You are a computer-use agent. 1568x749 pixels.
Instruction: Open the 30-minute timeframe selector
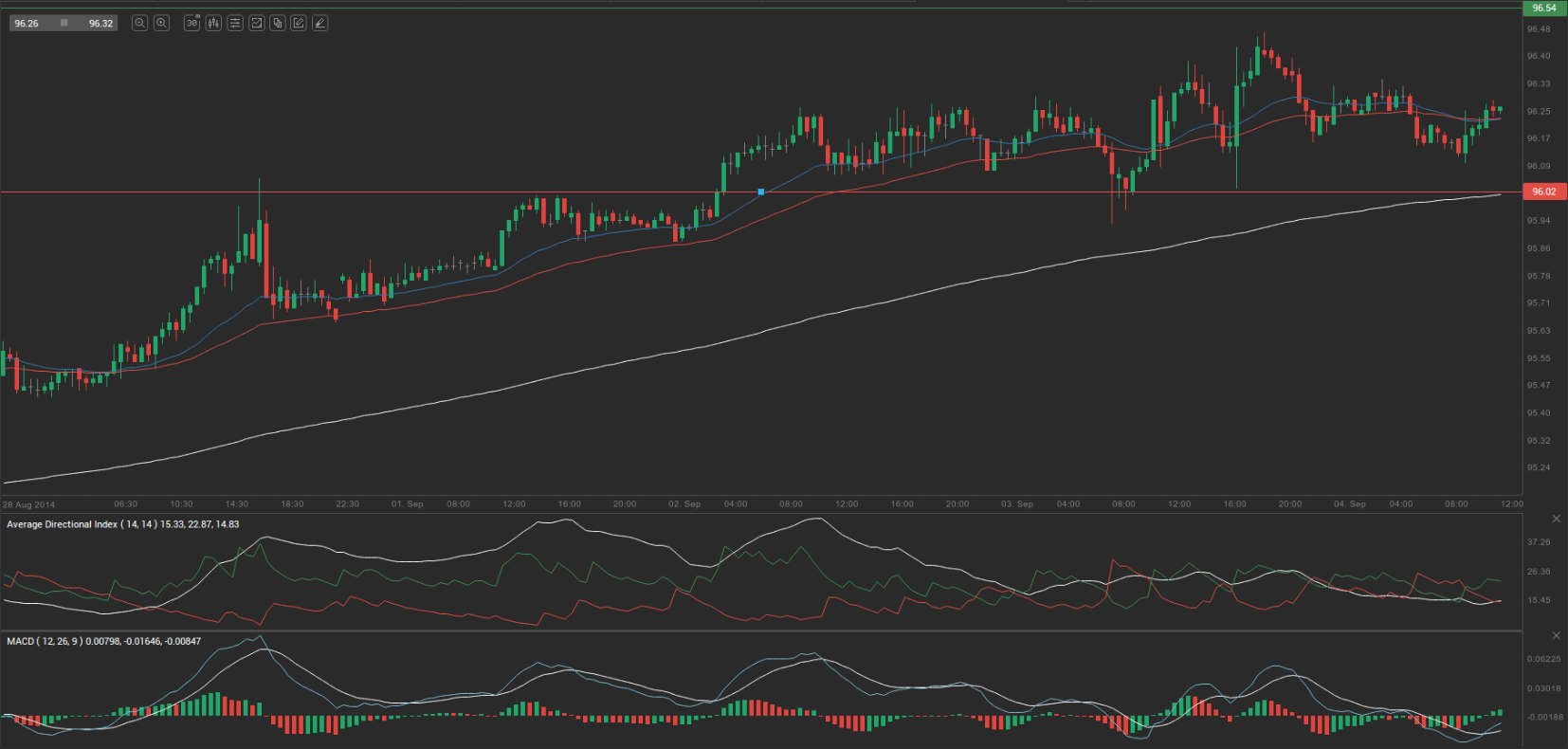[x=191, y=23]
